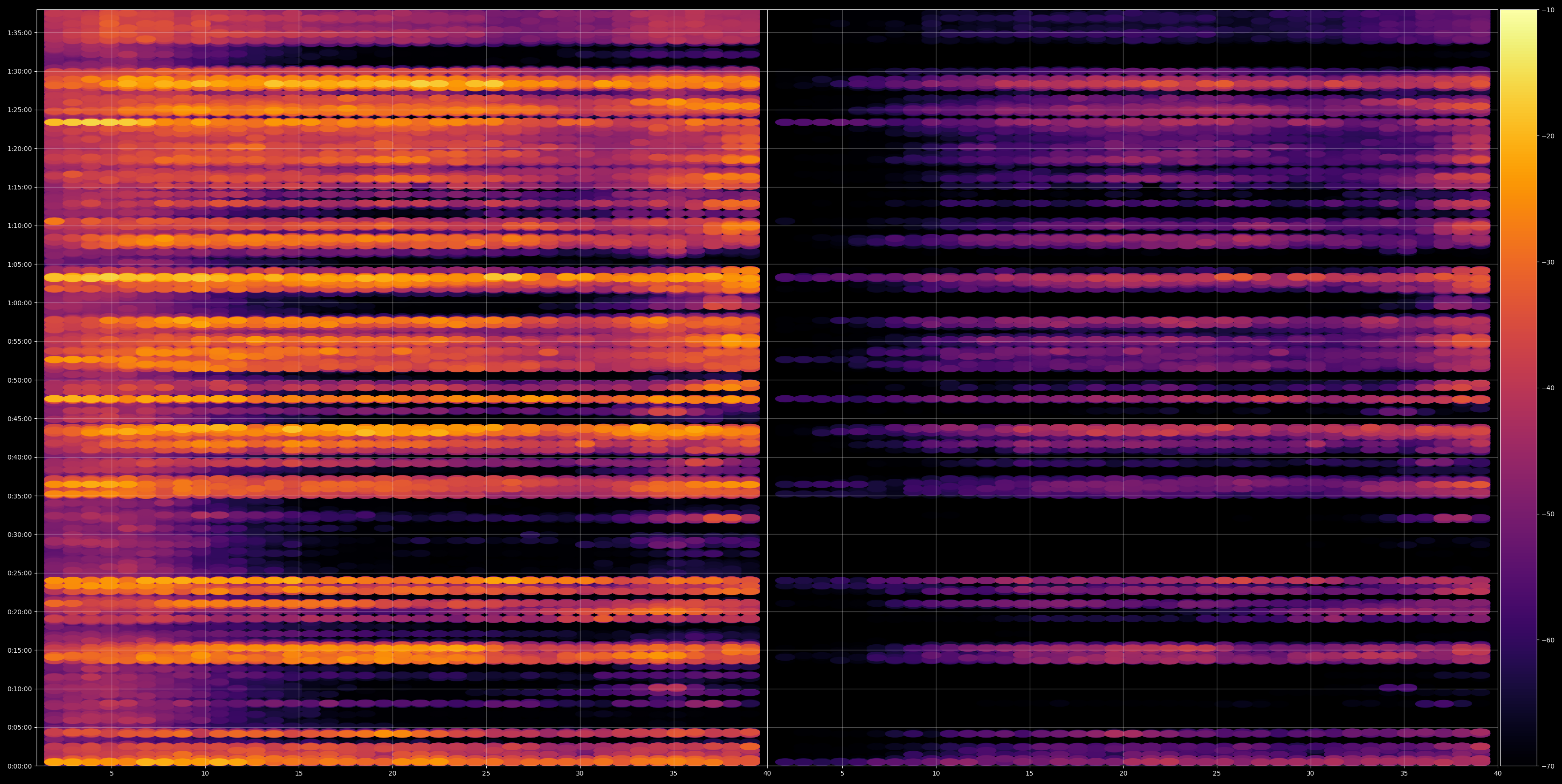Click the 1:00:00 time axis label
Viewport: 1562px width, 784px height.
coord(19,302)
